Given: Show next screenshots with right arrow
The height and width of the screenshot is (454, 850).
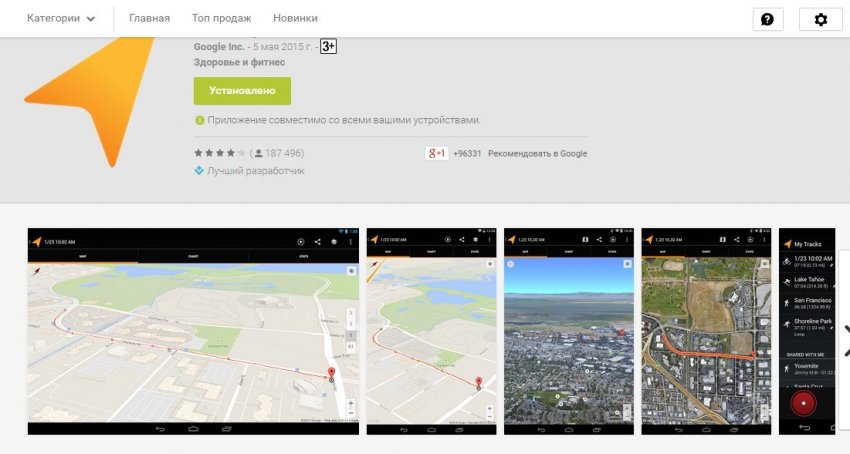Looking at the screenshot, I should (x=844, y=340).
